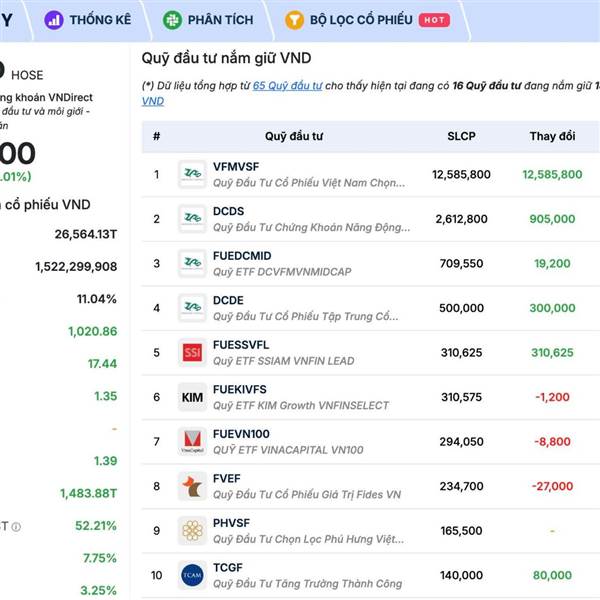Image resolution: width=600 pixels, height=600 pixels.
Task: Click the DCDS fund logo
Action: coord(192,218)
